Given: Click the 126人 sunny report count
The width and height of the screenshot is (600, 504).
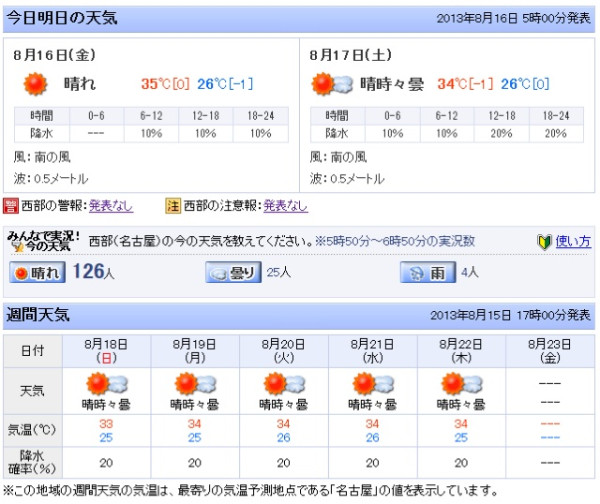Looking at the screenshot, I should point(93,271).
